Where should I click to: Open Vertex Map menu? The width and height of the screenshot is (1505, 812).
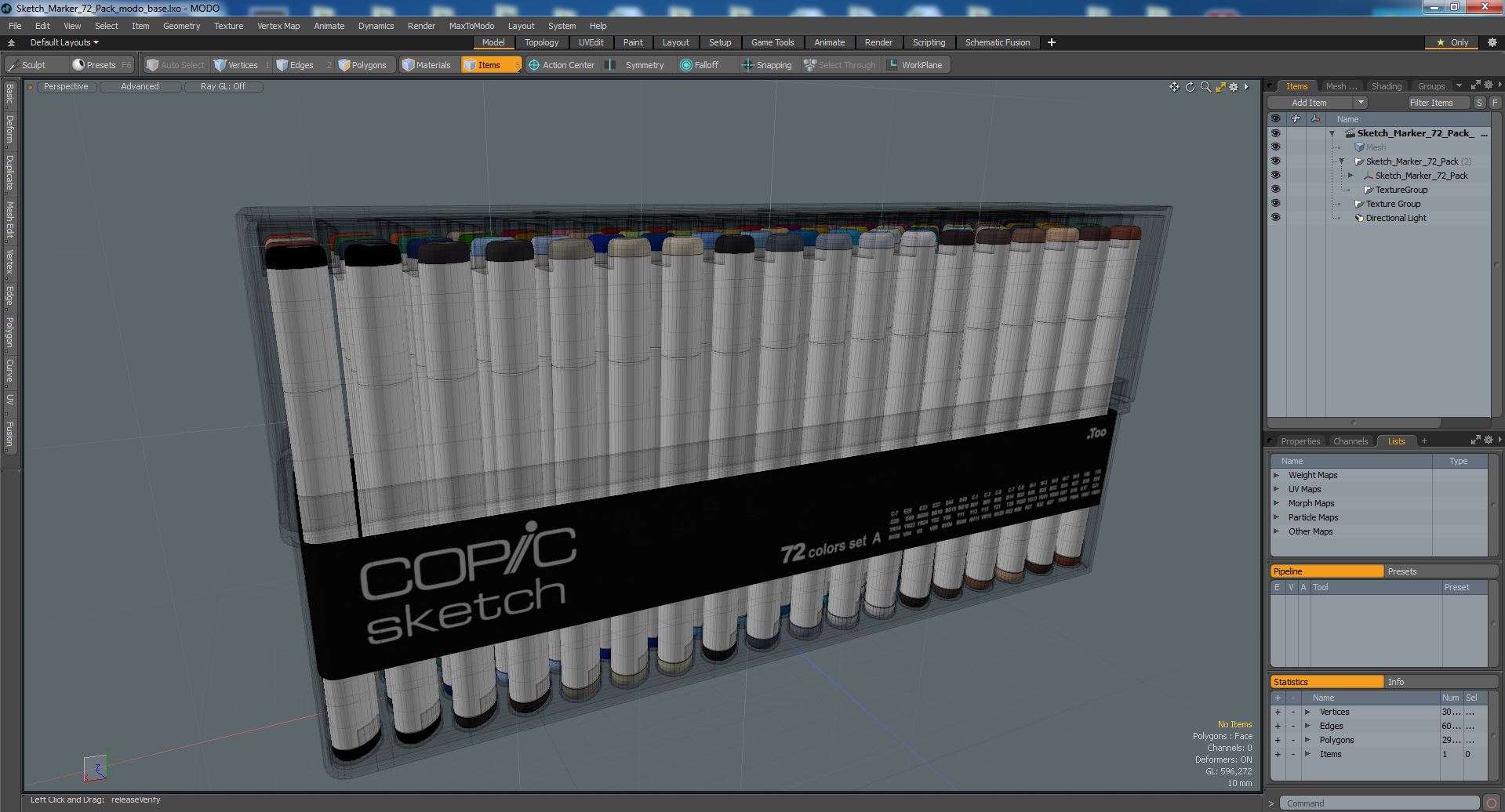278,26
